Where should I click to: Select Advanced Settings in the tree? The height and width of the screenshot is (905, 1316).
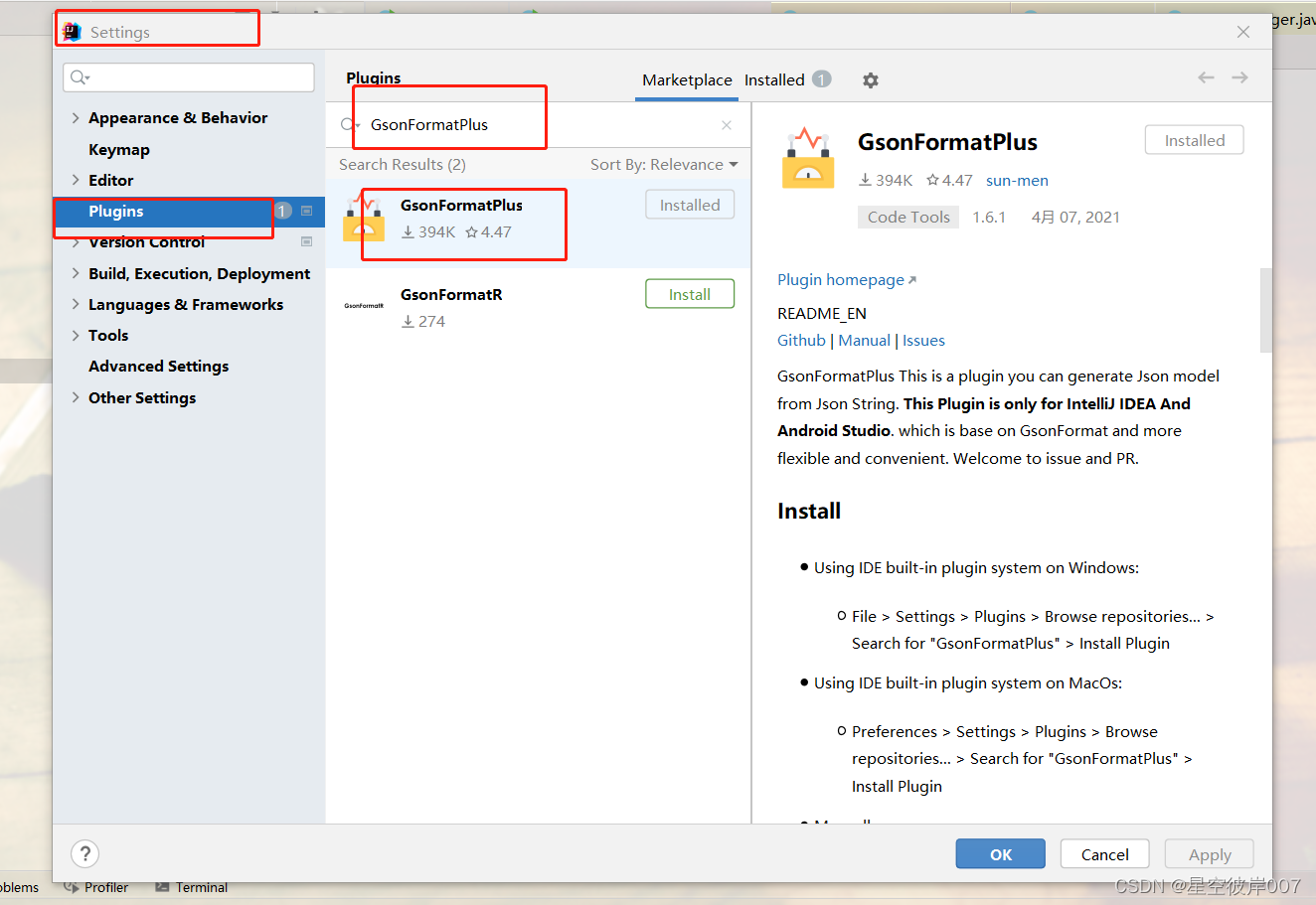tap(158, 366)
